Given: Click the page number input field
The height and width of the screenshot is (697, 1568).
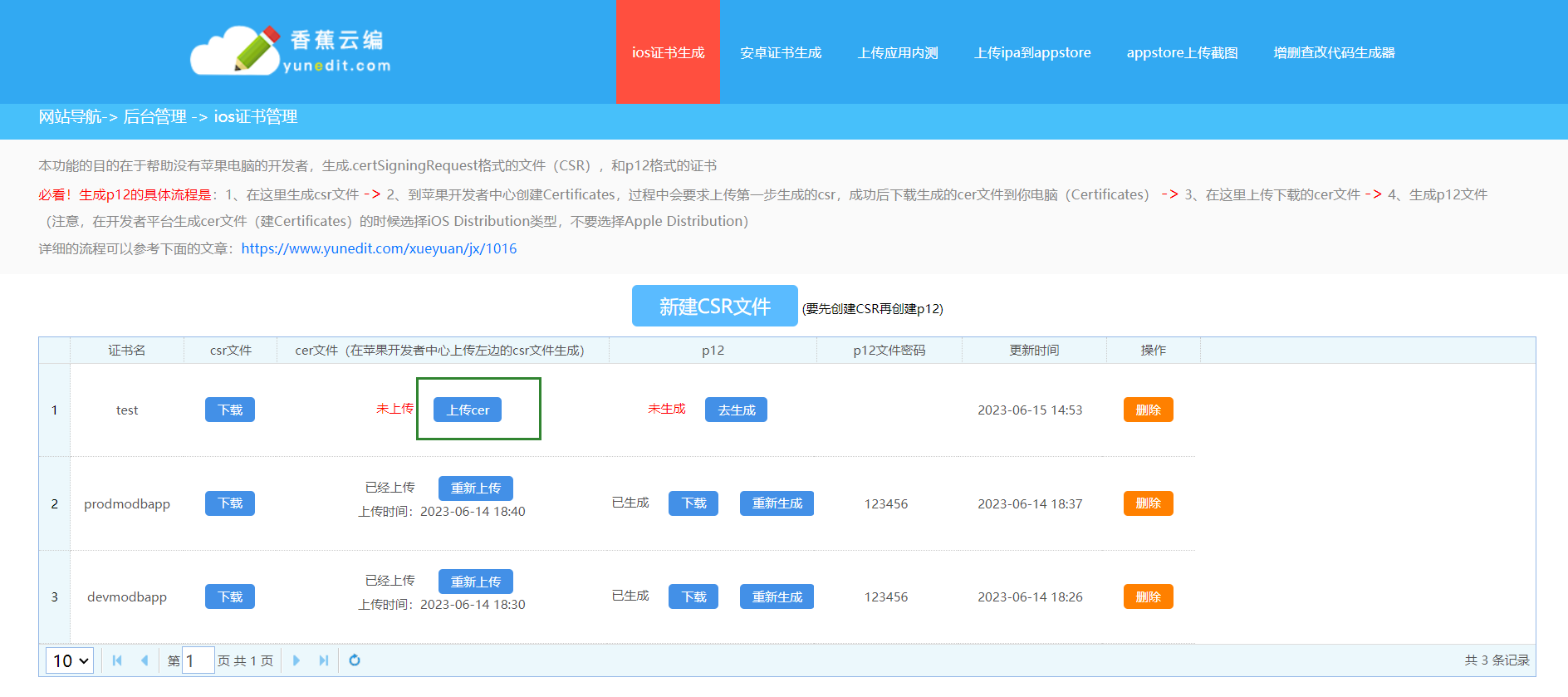Looking at the screenshot, I should pyautogui.click(x=198, y=660).
